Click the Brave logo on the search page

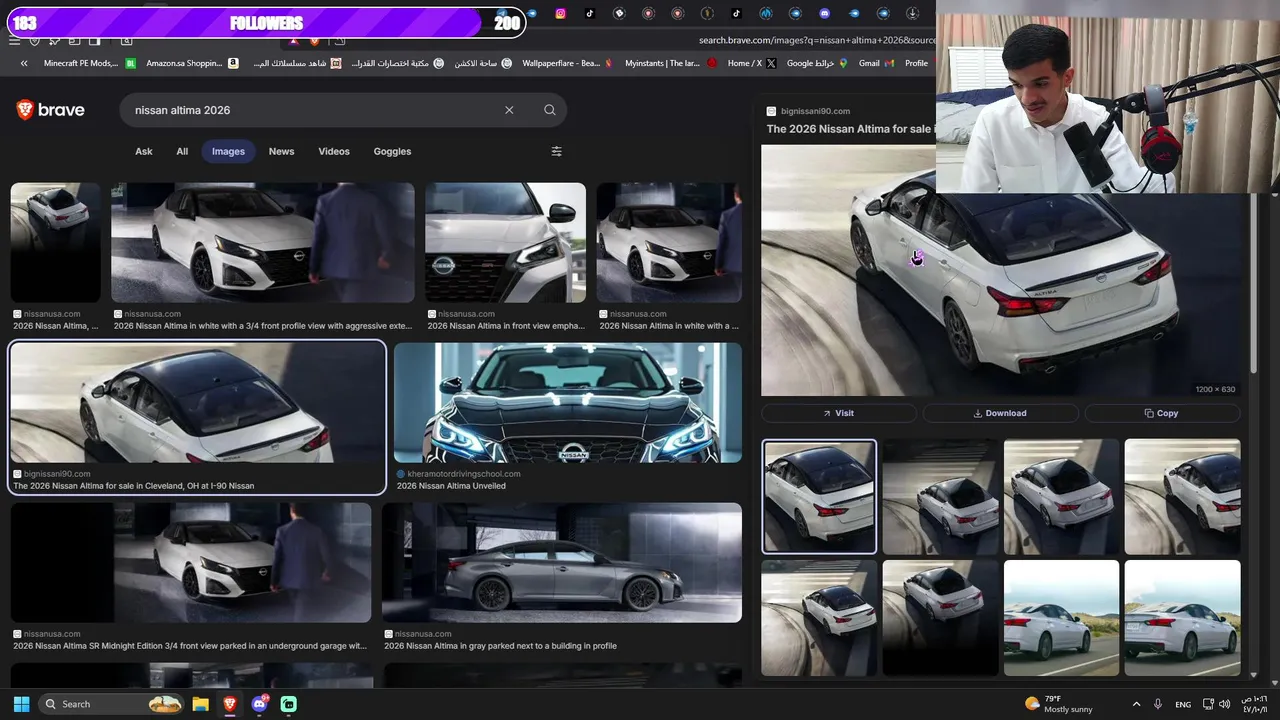50,110
